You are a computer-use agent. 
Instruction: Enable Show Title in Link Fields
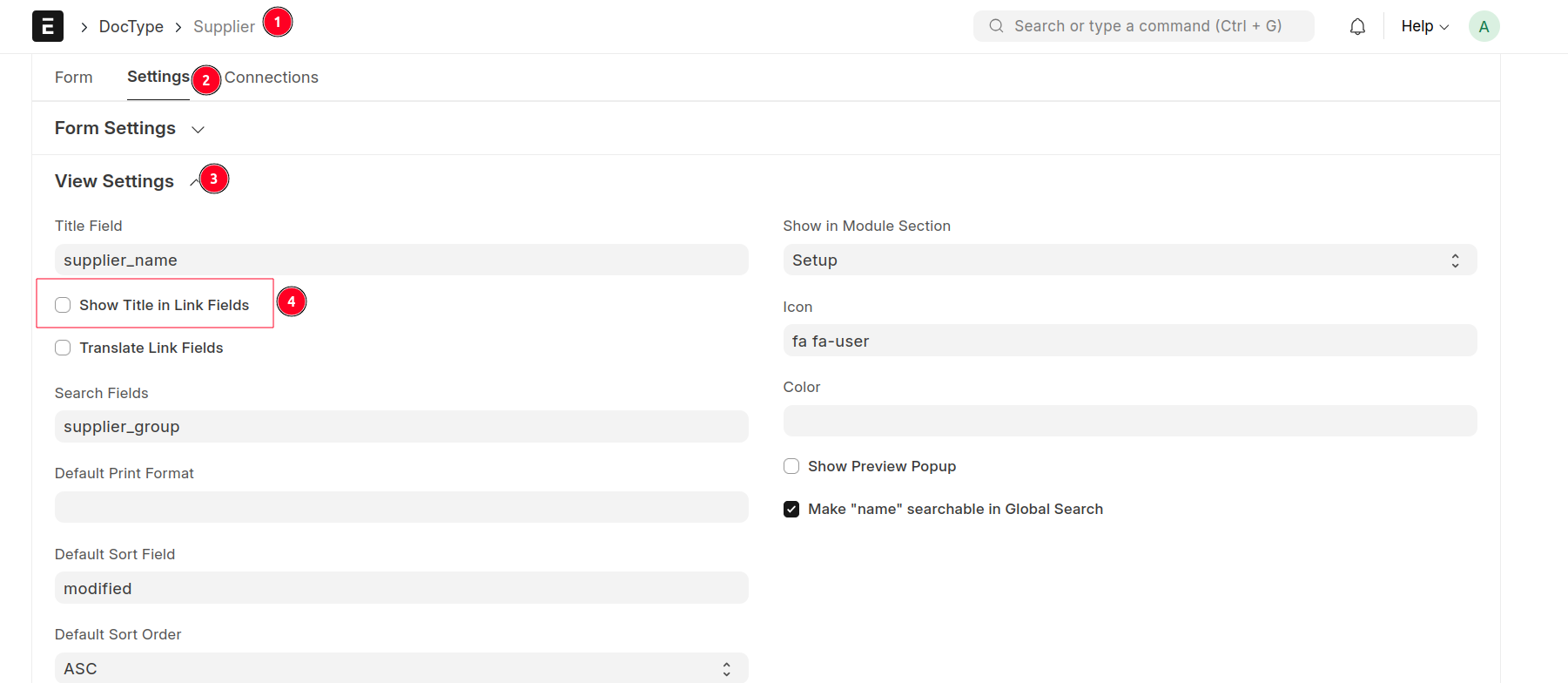click(63, 305)
